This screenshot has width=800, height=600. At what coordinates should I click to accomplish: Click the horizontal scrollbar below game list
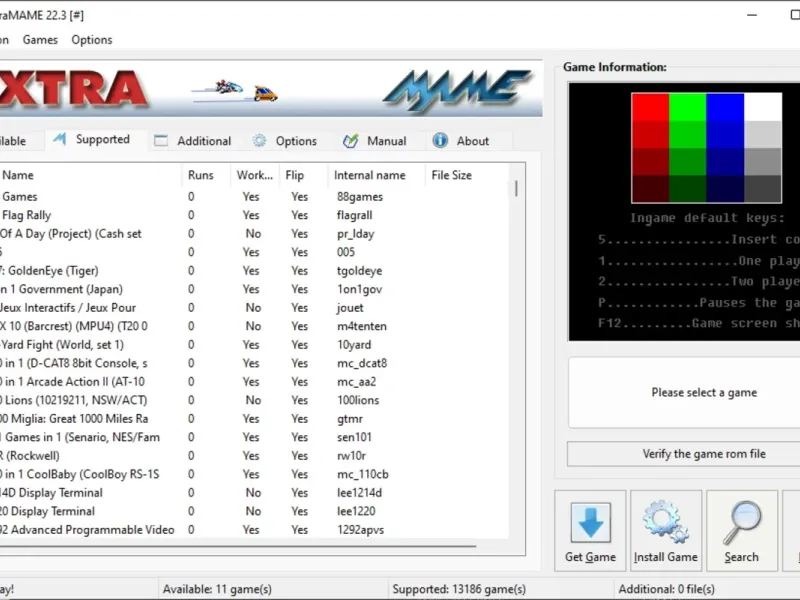coord(238,546)
